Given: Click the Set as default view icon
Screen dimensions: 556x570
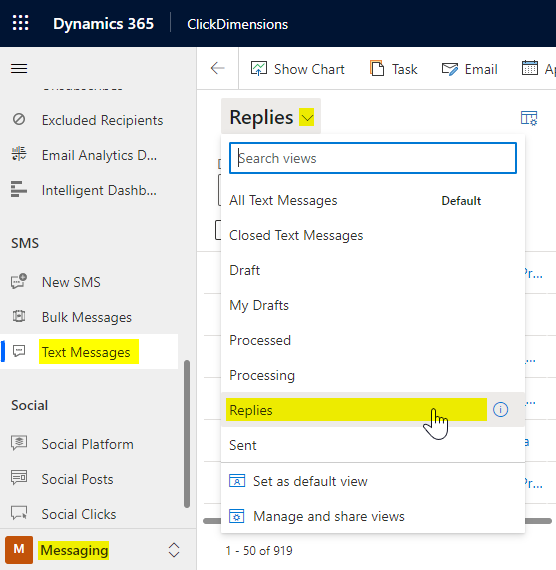Looking at the screenshot, I should (x=237, y=481).
